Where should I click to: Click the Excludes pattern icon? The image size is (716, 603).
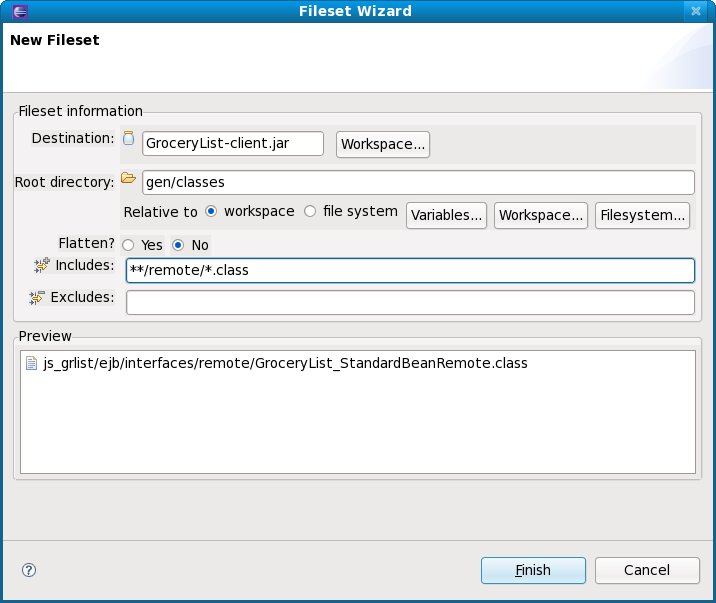38,297
